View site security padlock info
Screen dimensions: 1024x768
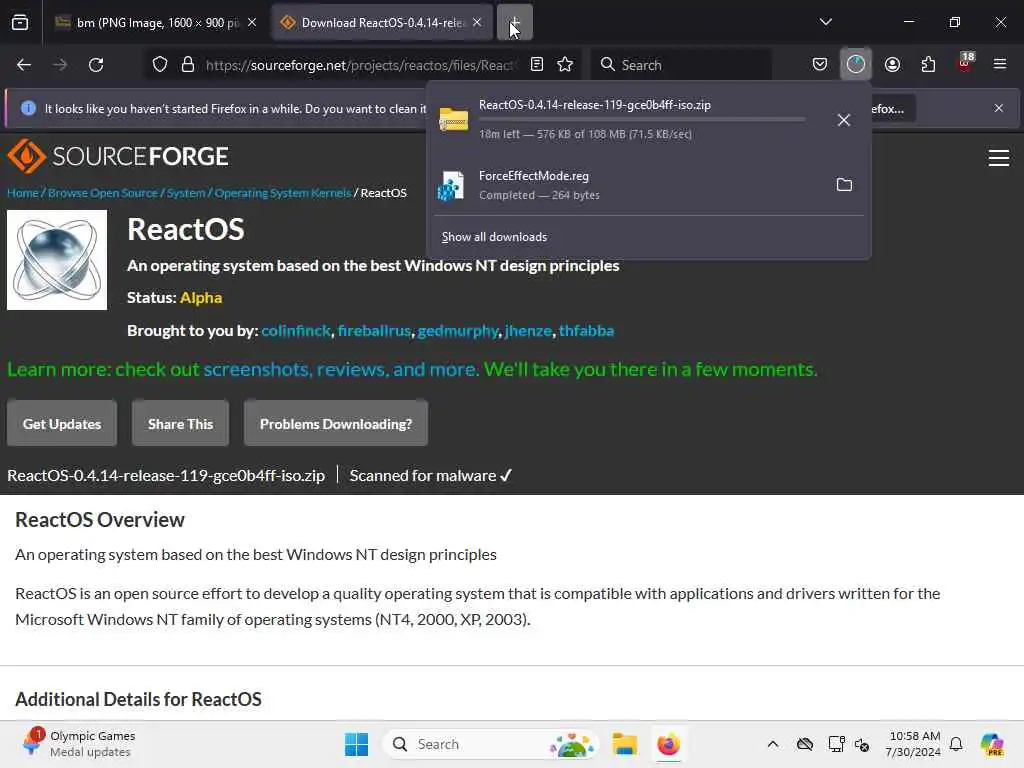[x=188, y=65]
